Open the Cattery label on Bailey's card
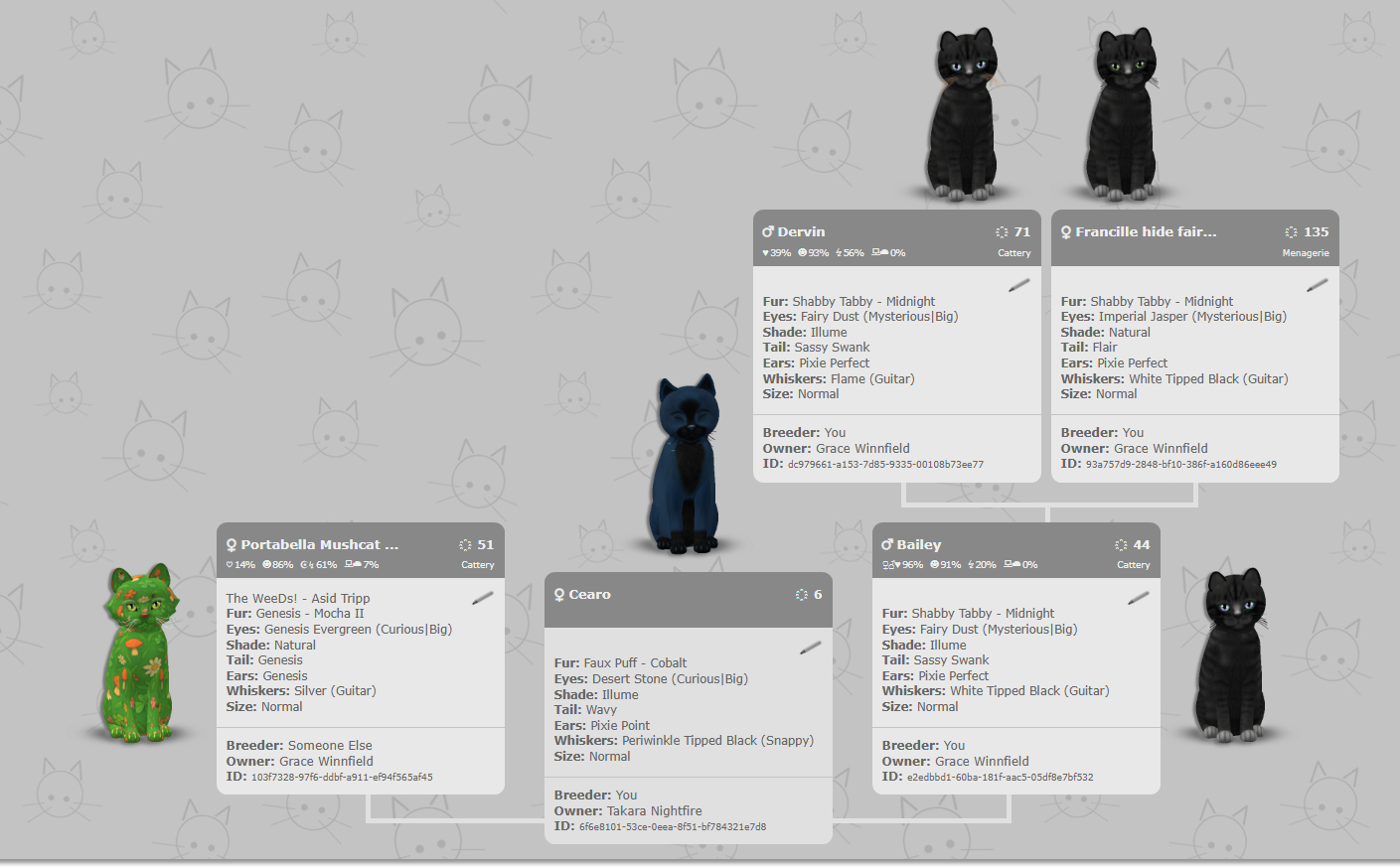The height and width of the screenshot is (868, 1400). click(x=1133, y=564)
